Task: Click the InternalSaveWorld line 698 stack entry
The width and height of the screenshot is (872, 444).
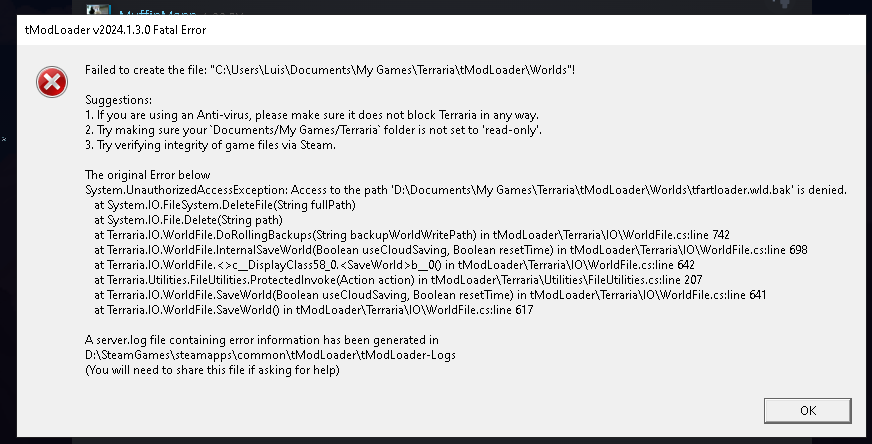Action: (x=450, y=250)
